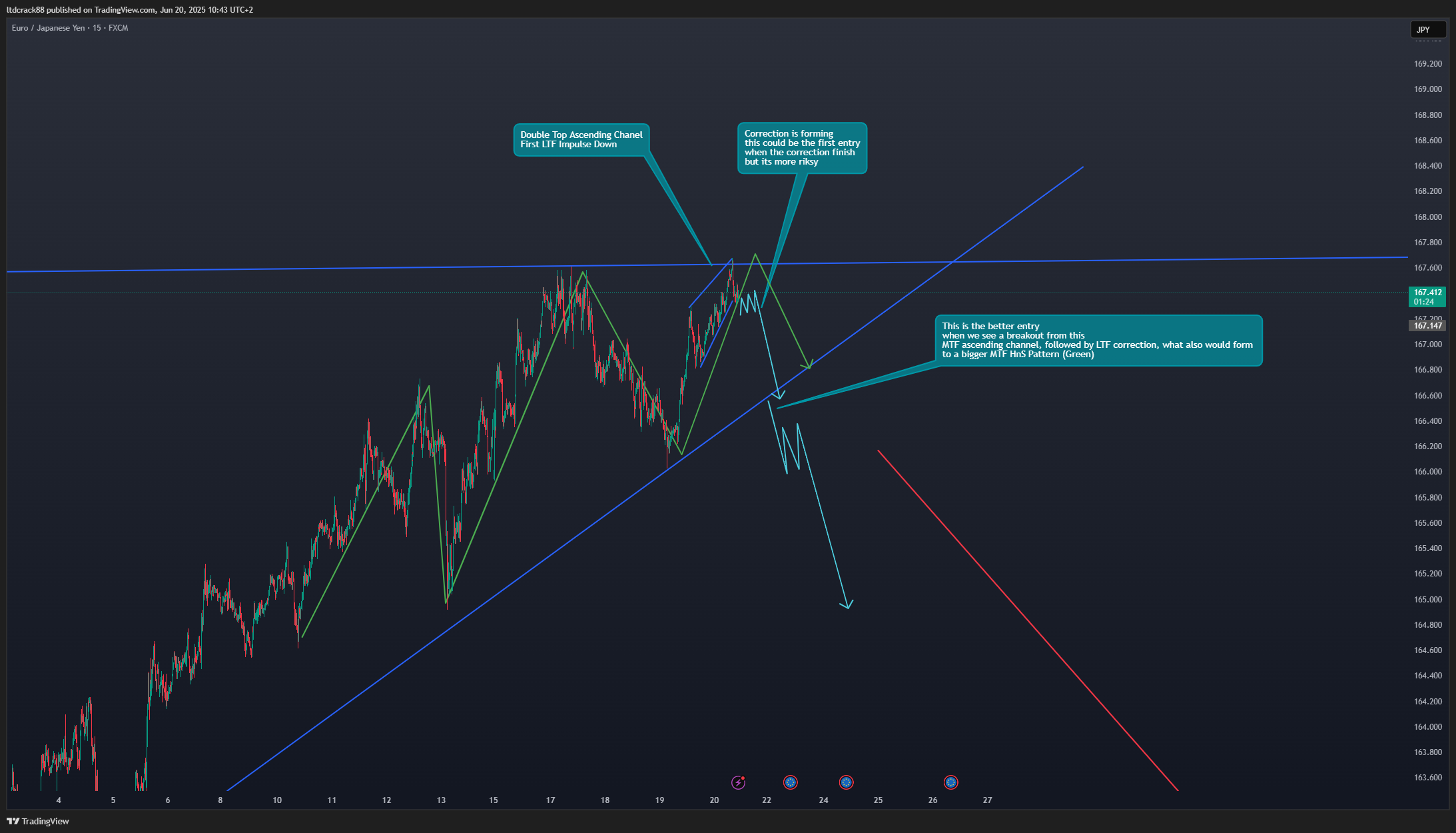1456x833 pixels.
Task: Click date 4 on the time axis
Action: (x=59, y=800)
